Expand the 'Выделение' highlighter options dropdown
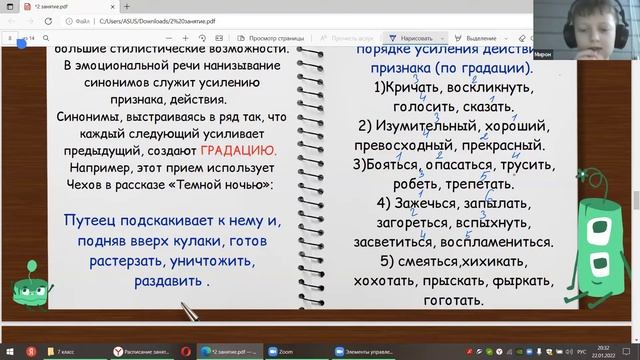 [506, 38]
